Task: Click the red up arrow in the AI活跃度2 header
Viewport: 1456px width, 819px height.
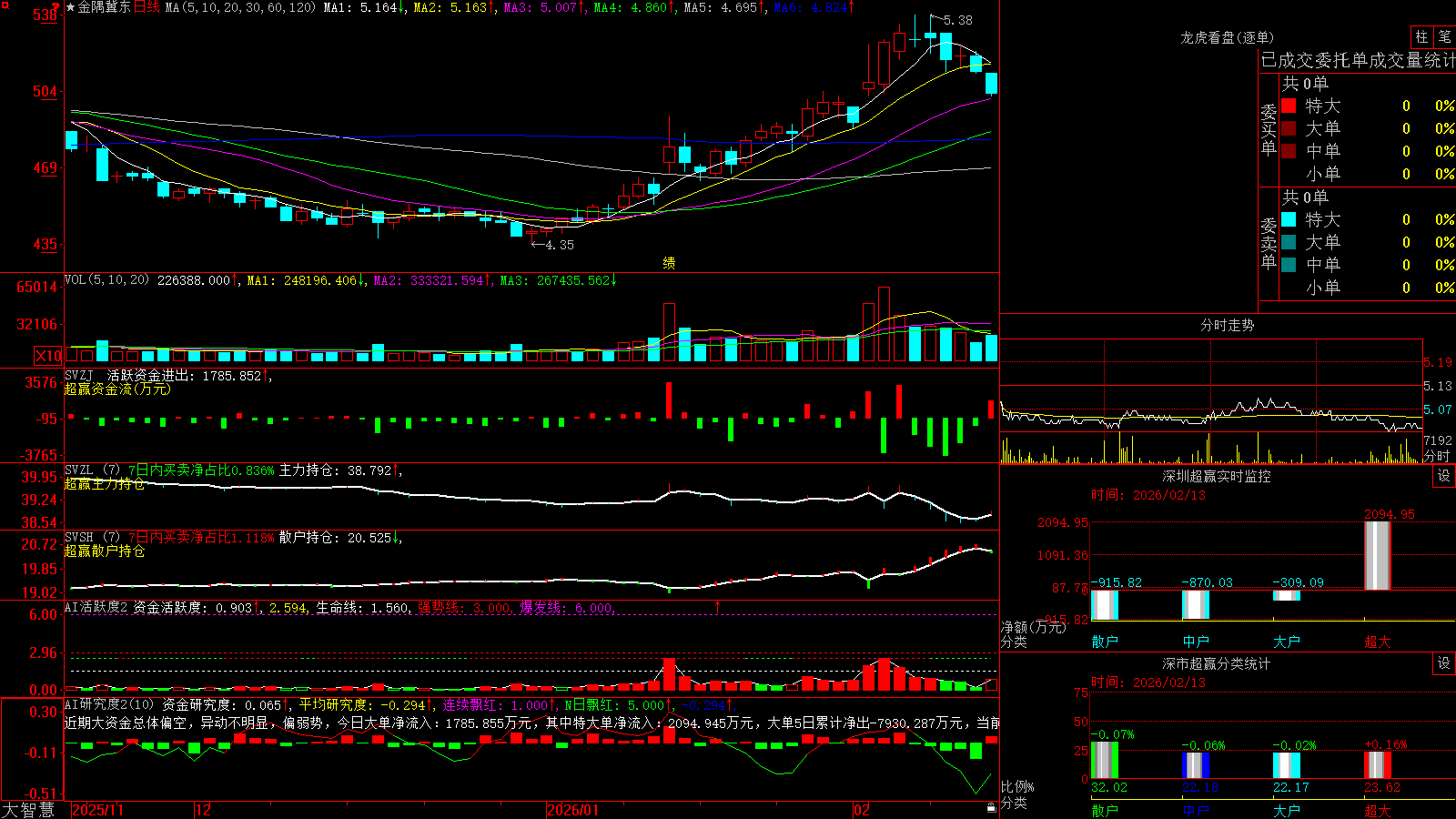Action: 718,607
